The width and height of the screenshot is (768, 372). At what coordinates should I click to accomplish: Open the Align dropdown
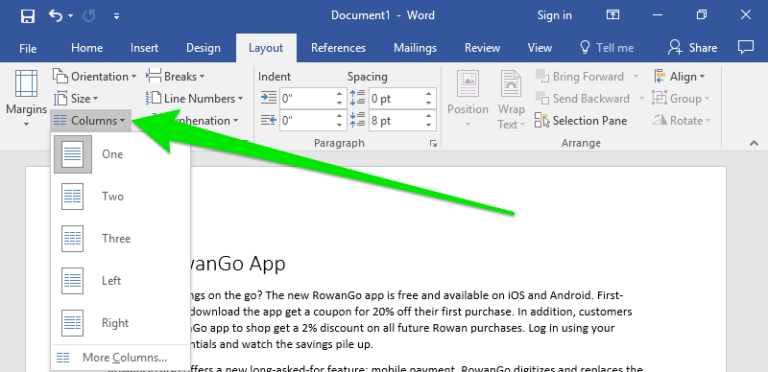pyautogui.click(x=679, y=76)
